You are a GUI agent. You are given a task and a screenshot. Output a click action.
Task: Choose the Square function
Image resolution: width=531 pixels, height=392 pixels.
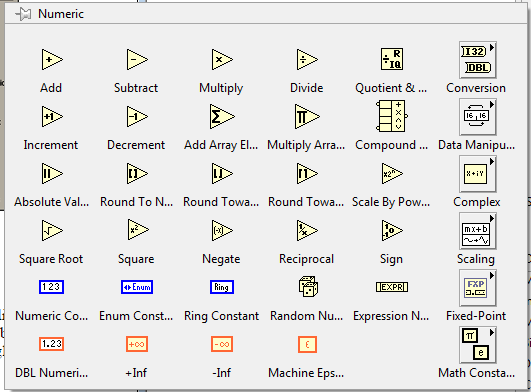coord(137,230)
